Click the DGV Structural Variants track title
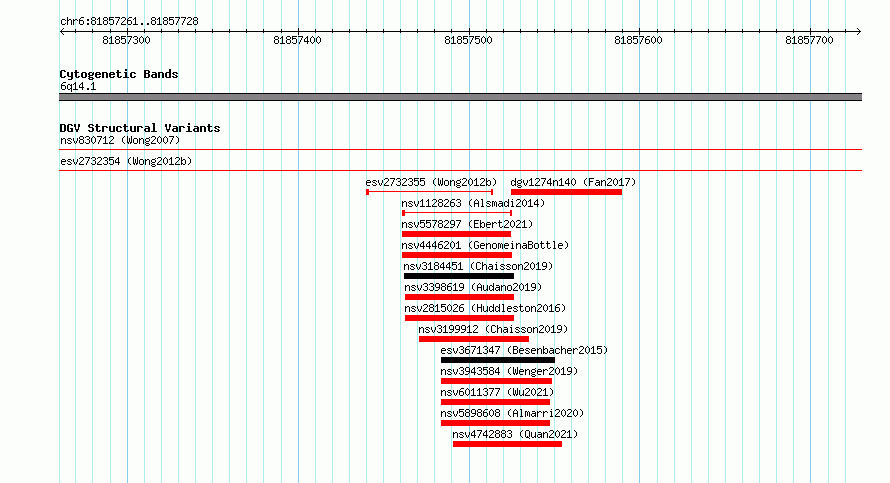Viewport: 890px width, 483px height. pyautogui.click(x=140, y=128)
